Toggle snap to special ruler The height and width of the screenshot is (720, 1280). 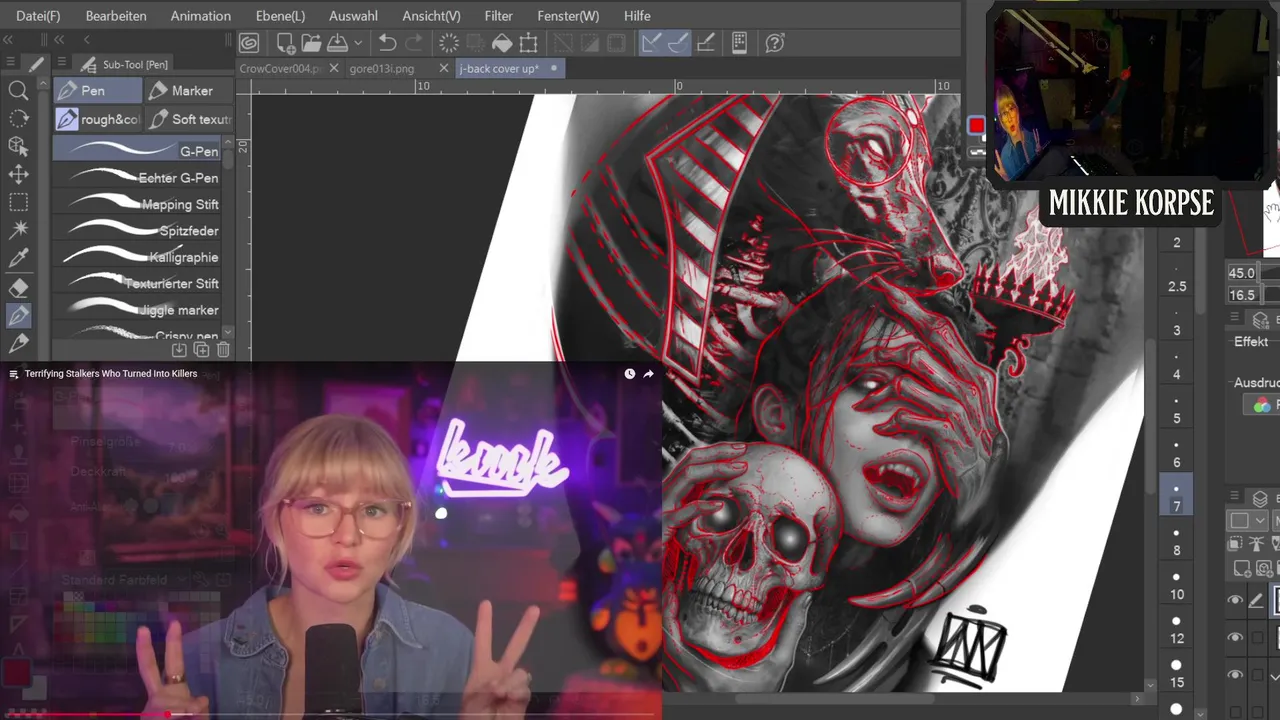click(677, 43)
